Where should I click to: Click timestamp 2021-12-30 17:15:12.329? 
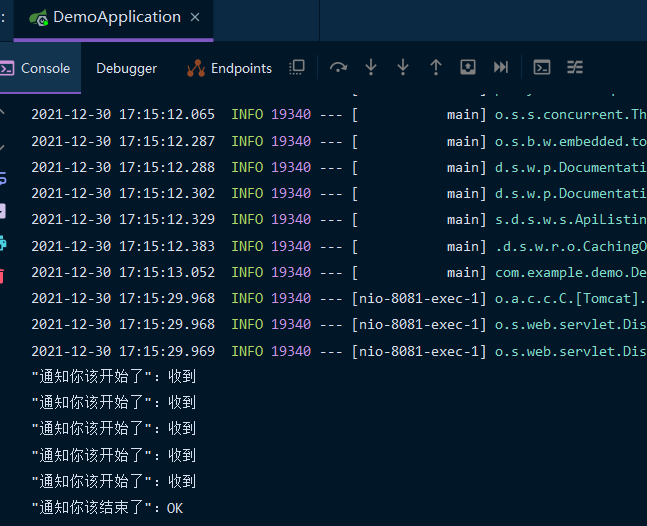click(x=123, y=219)
